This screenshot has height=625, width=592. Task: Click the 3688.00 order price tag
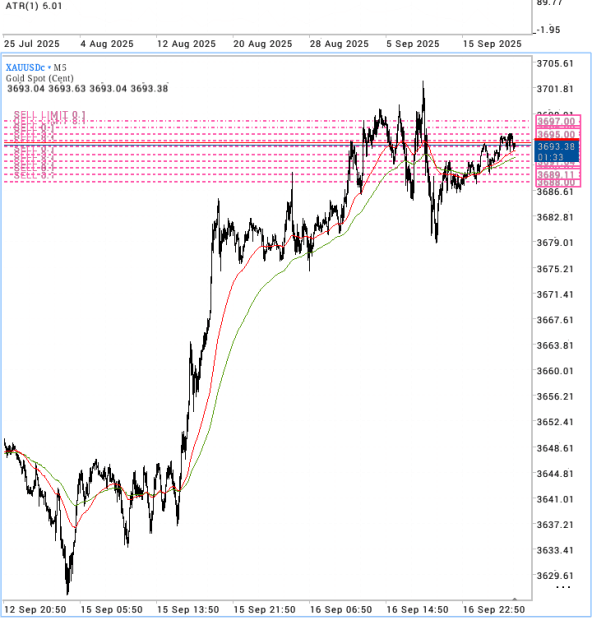coord(556,183)
